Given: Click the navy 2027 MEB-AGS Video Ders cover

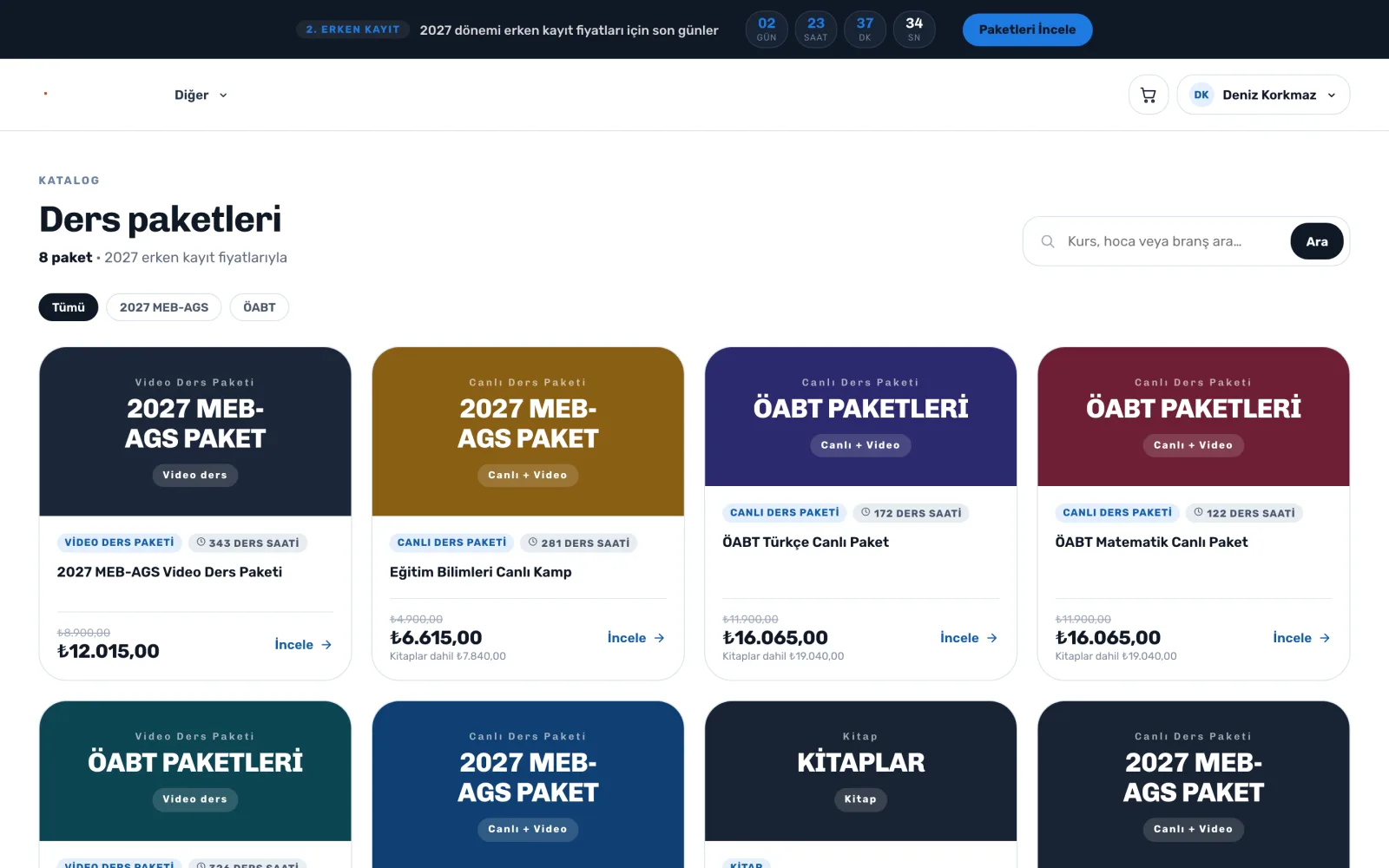Looking at the screenshot, I should click(x=195, y=431).
